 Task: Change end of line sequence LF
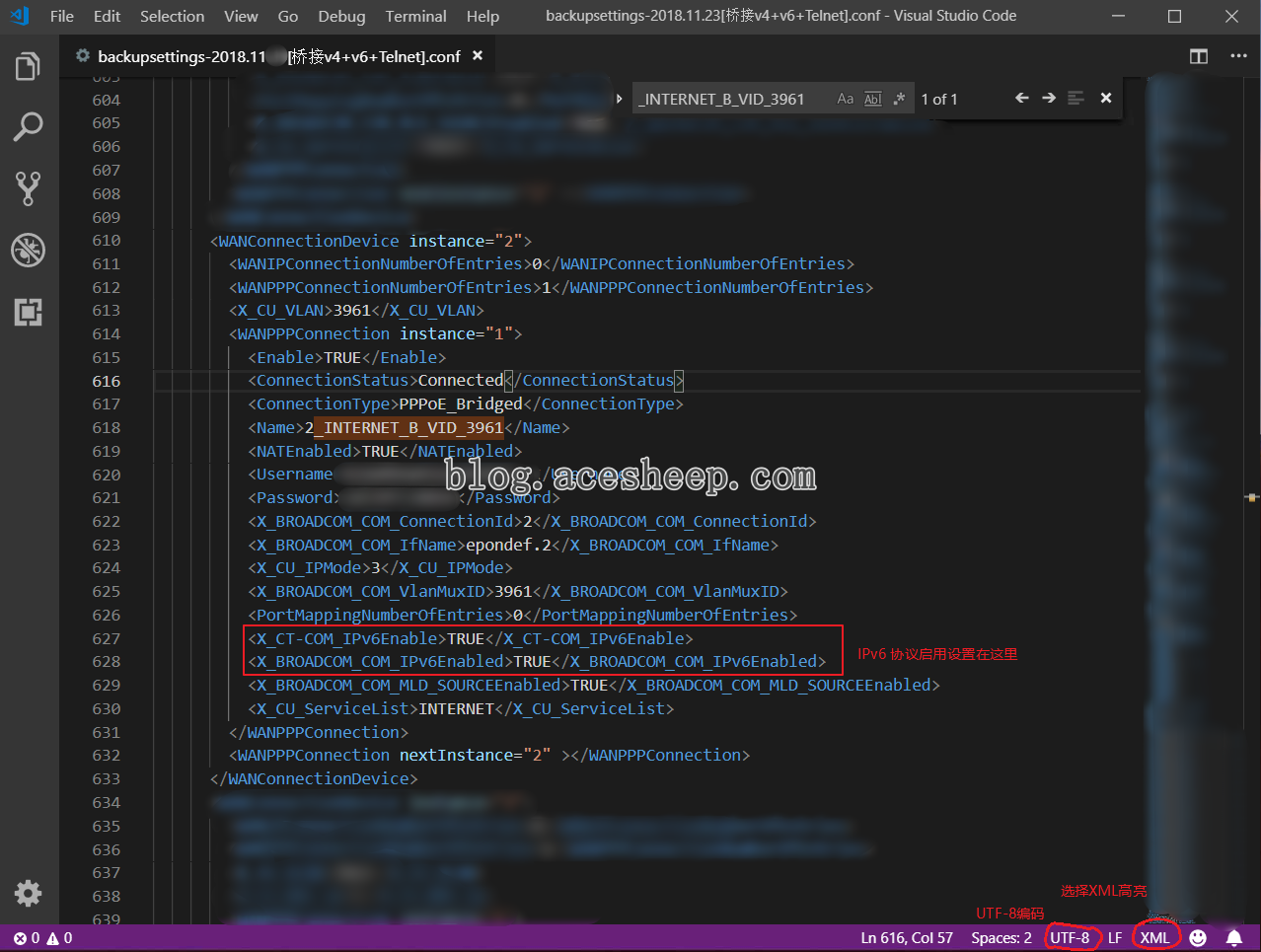pos(1115,938)
